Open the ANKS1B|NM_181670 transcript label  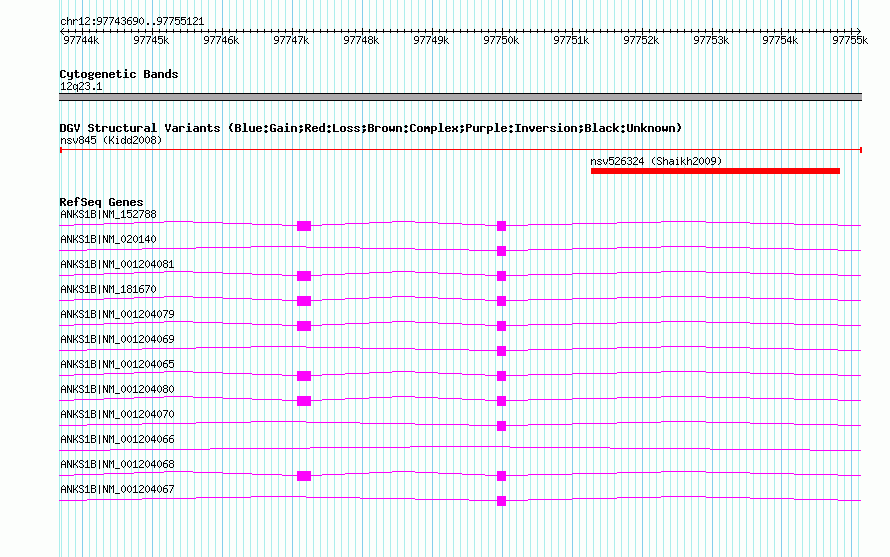[108, 290]
